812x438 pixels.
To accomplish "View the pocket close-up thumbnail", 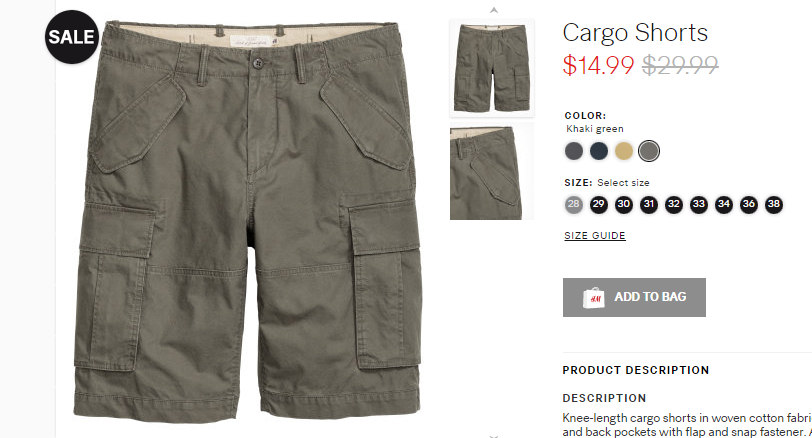I will tap(492, 173).
